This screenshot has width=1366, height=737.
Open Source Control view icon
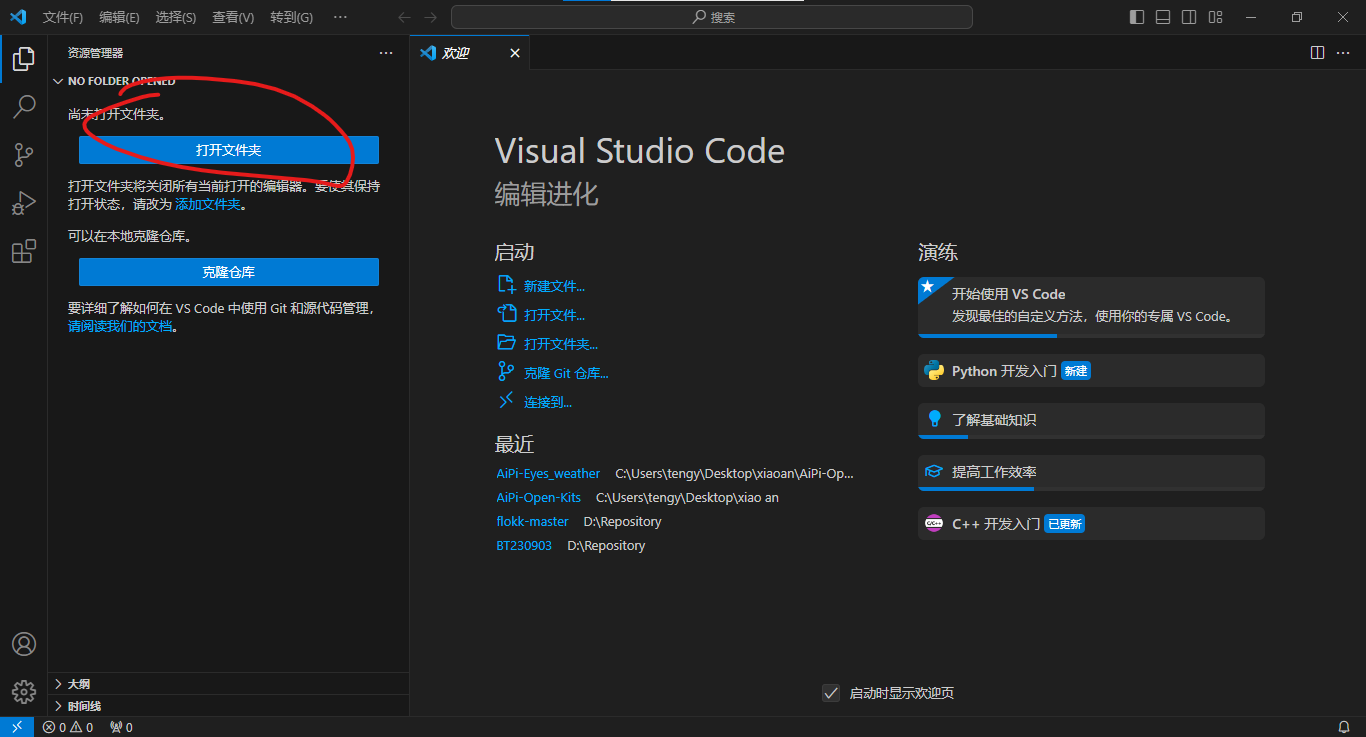click(23, 154)
